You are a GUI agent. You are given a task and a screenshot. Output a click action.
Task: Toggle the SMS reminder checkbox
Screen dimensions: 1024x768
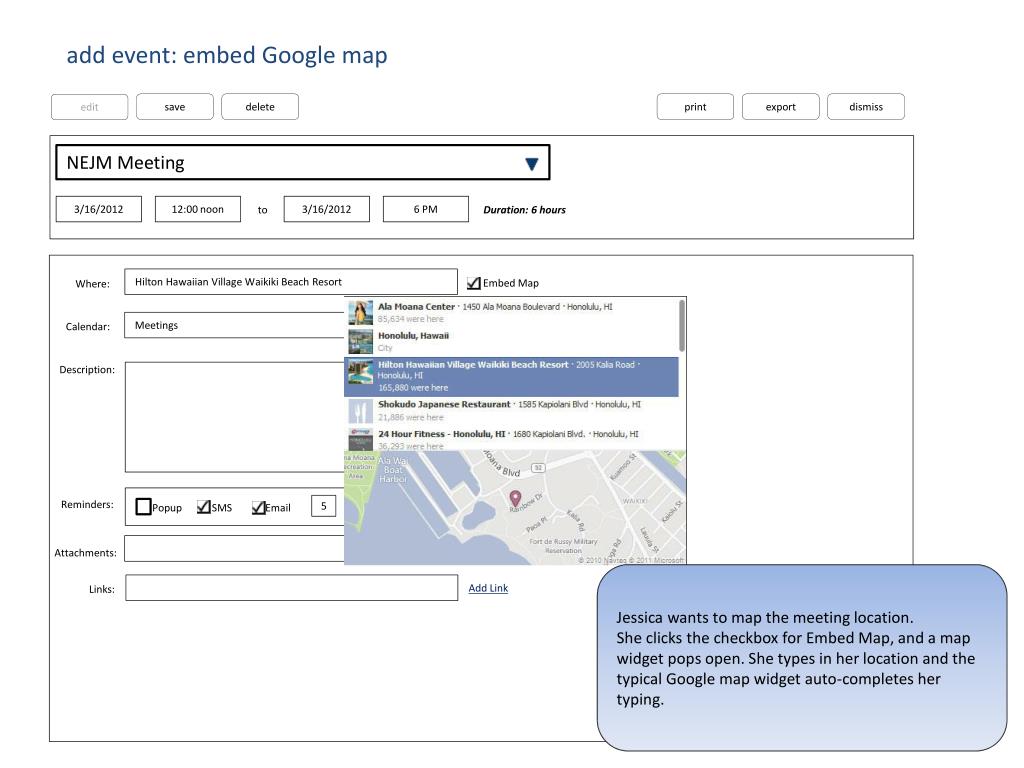pyautogui.click(x=204, y=507)
